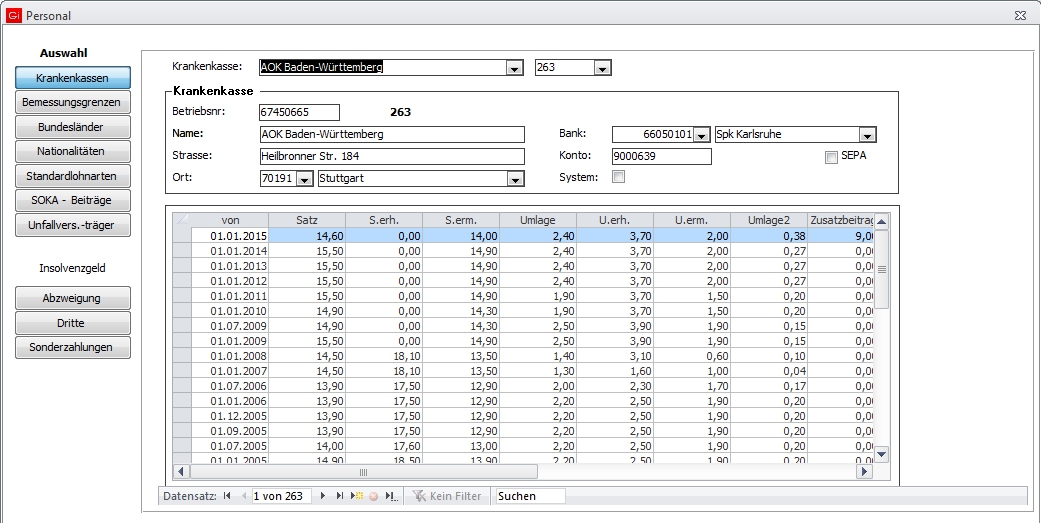Open Nationalitäten section

(x=73, y=151)
